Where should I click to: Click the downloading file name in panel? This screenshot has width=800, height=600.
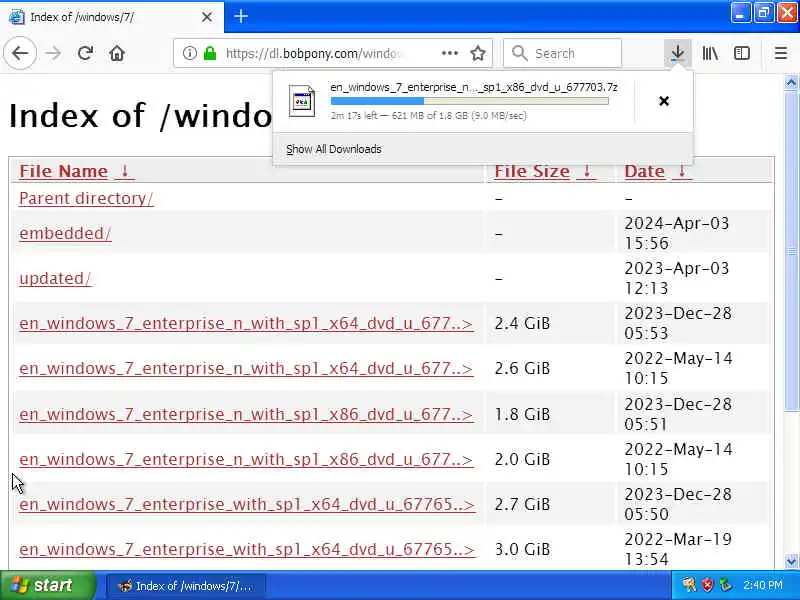click(474, 87)
